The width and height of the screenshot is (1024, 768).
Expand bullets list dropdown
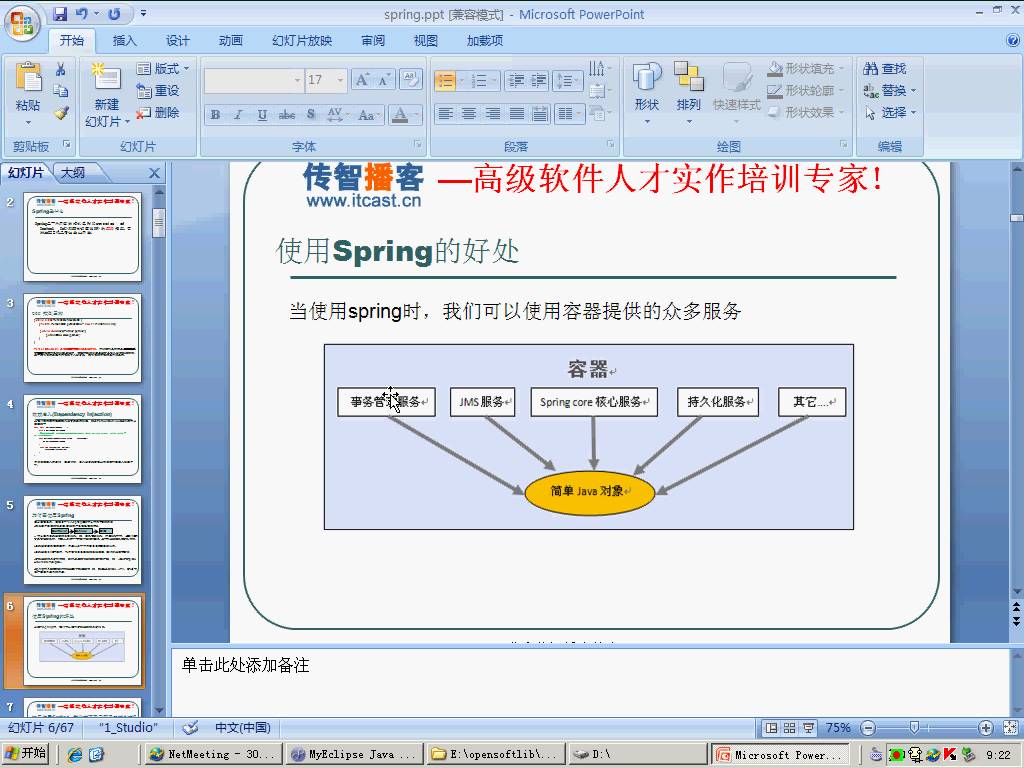461,80
